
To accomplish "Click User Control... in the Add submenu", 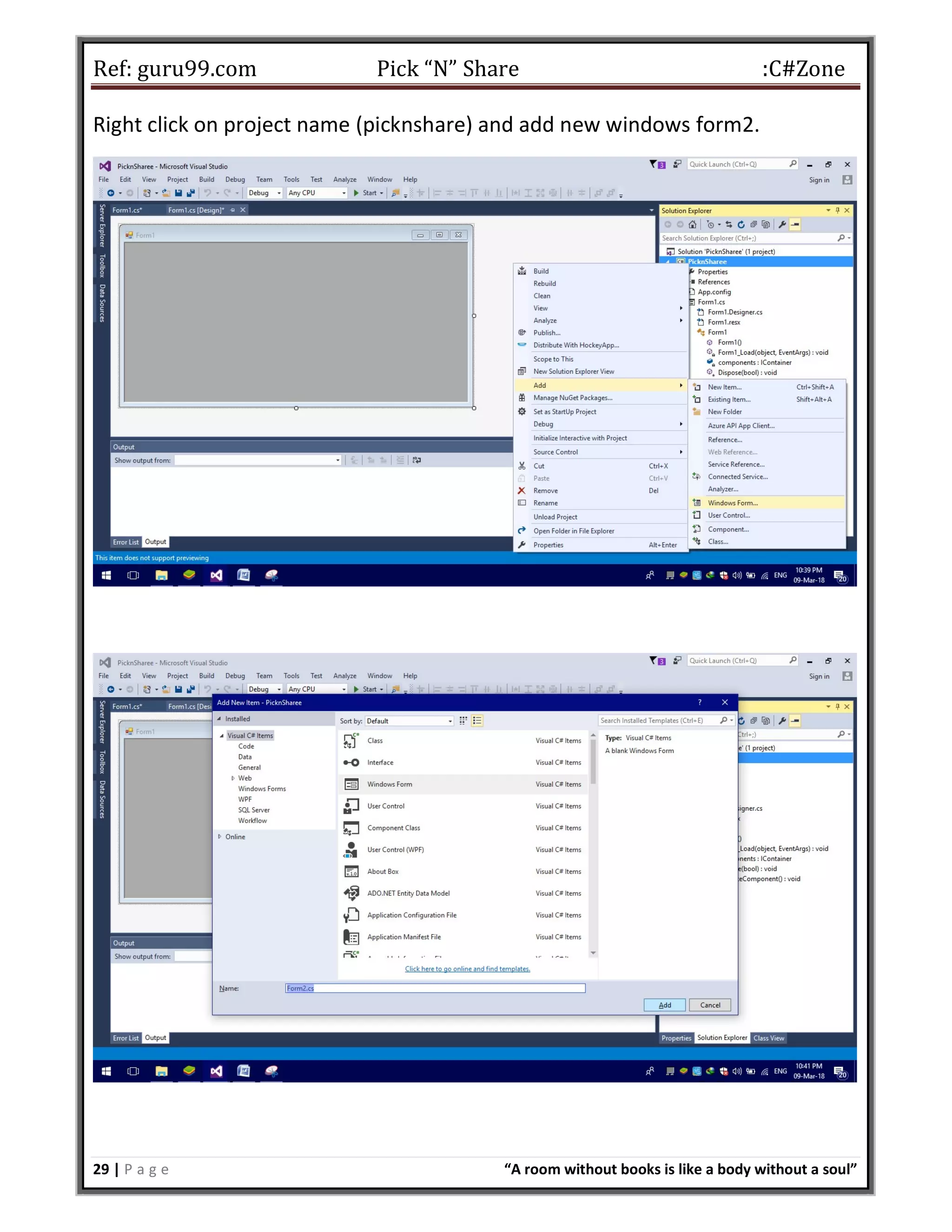I will pyautogui.click(x=767, y=516).
